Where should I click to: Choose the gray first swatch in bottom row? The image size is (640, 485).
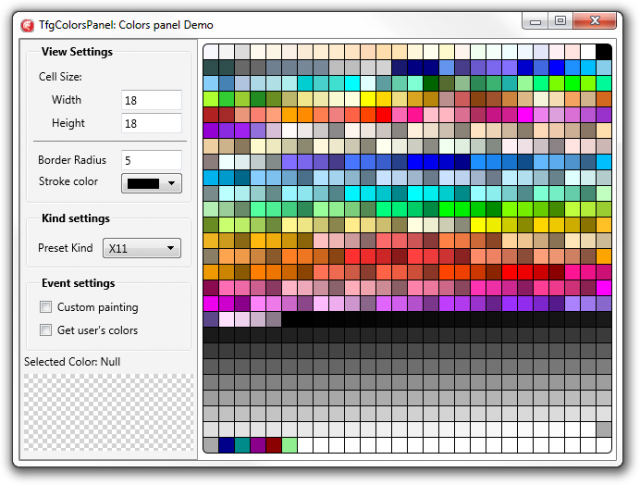click(x=211, y=445)
